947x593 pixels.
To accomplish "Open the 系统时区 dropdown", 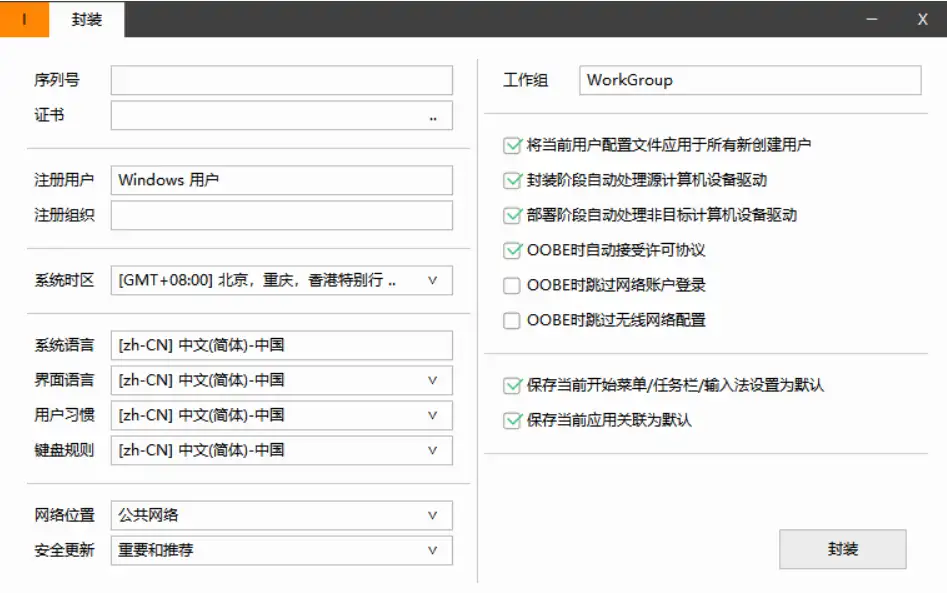I will 432,281.
